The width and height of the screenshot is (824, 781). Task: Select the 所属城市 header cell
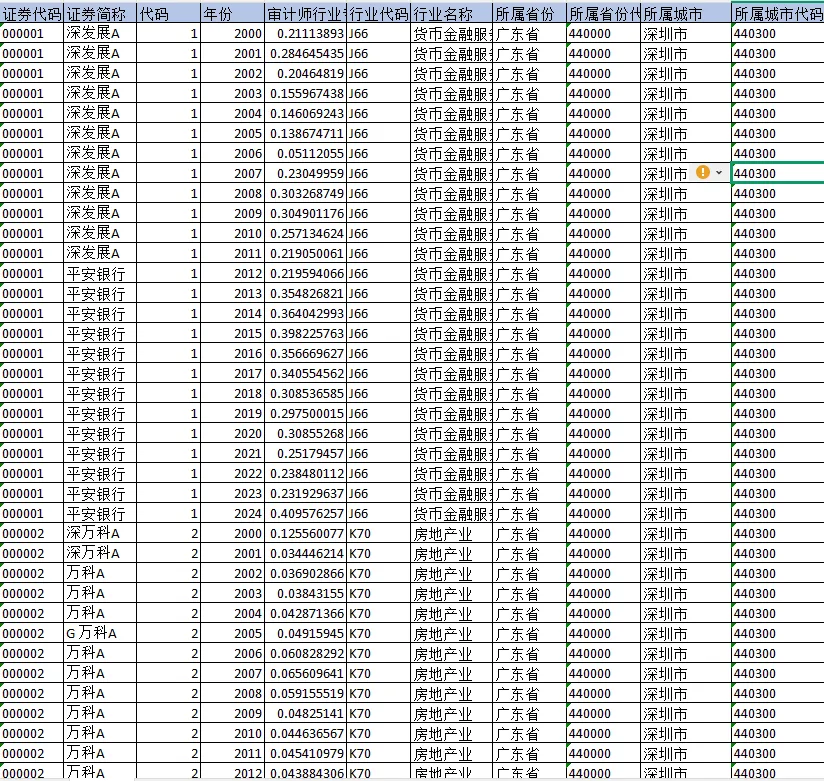[x=686, y=14]
